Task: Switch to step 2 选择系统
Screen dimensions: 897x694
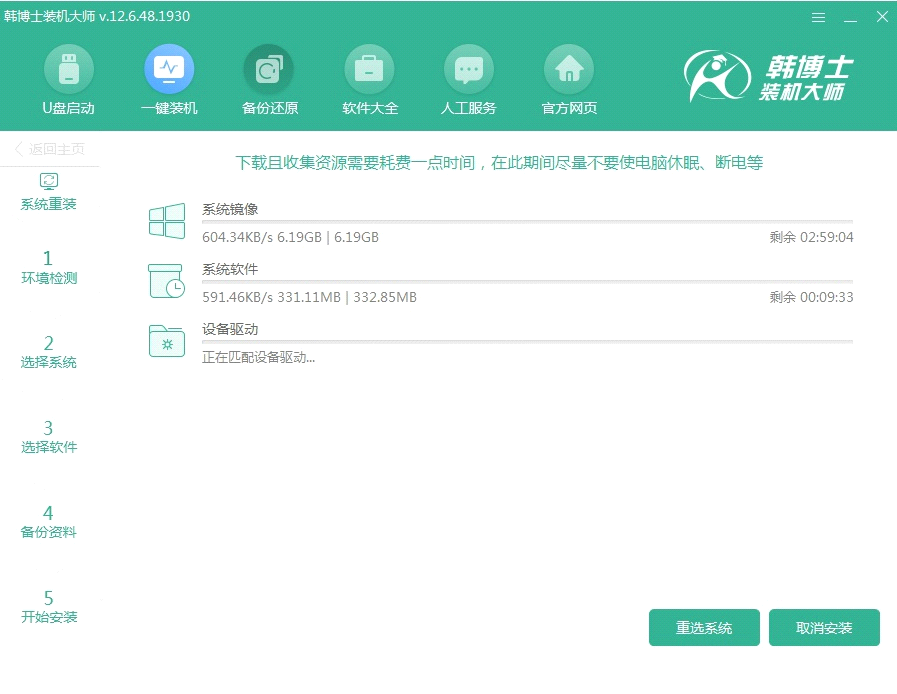Action: coord(48,353)
